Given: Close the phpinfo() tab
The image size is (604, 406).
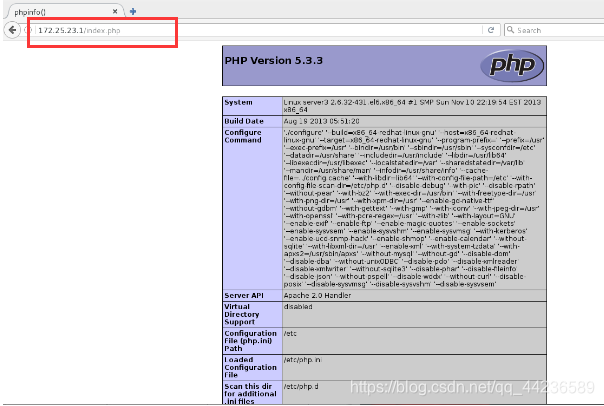Looking at the screenshot, I should [x=115, y=12].
